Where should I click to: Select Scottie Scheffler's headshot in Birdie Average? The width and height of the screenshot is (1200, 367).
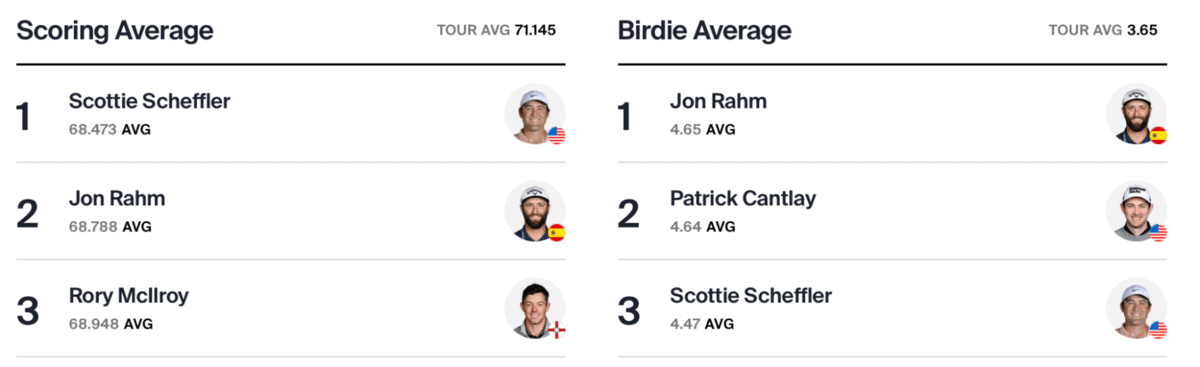pyautogui.click(x=1136, y=308)
